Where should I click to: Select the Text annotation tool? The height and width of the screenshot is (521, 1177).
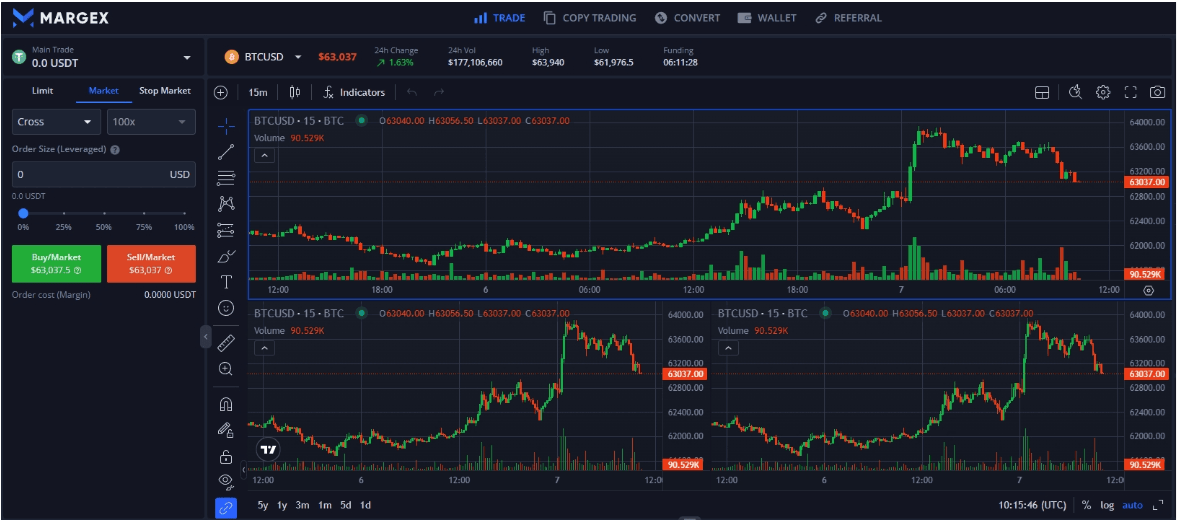coord(226,282)
